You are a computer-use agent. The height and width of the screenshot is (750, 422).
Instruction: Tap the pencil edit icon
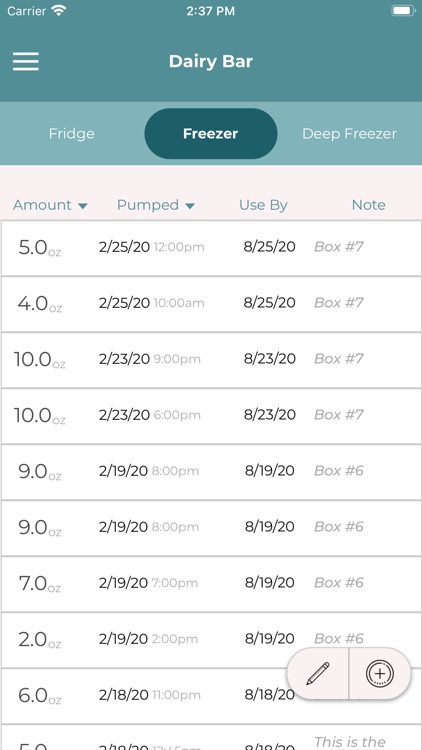point(318,674)
